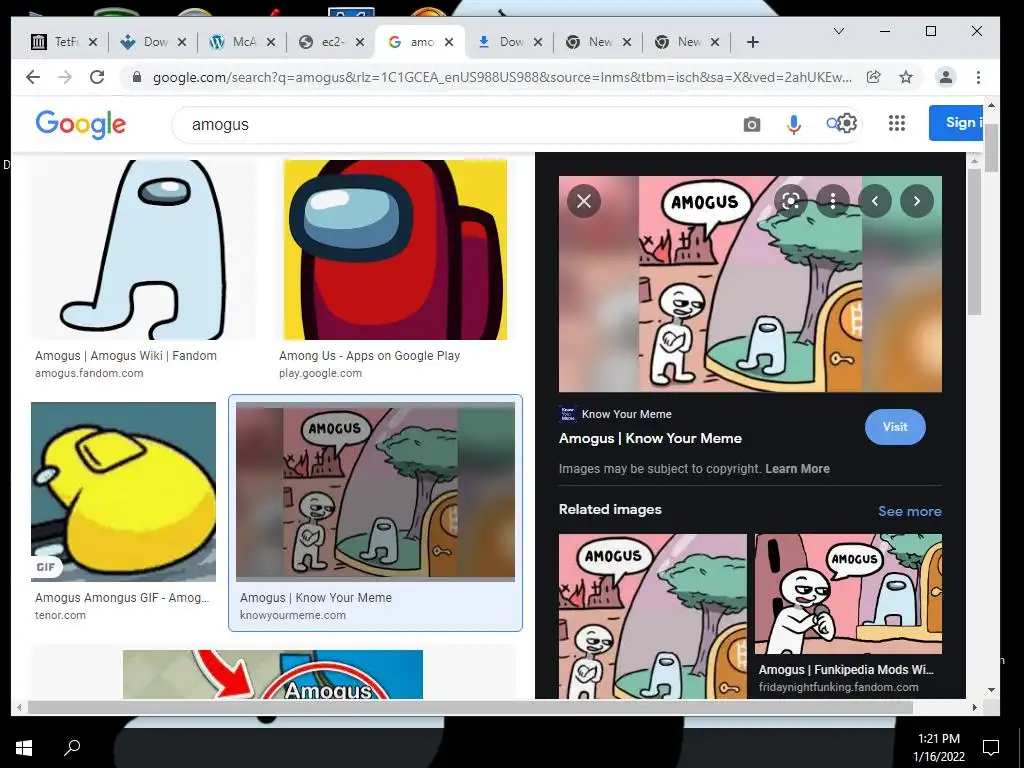
Task: Close the McA tab
Action: click(x=271, y=42)
